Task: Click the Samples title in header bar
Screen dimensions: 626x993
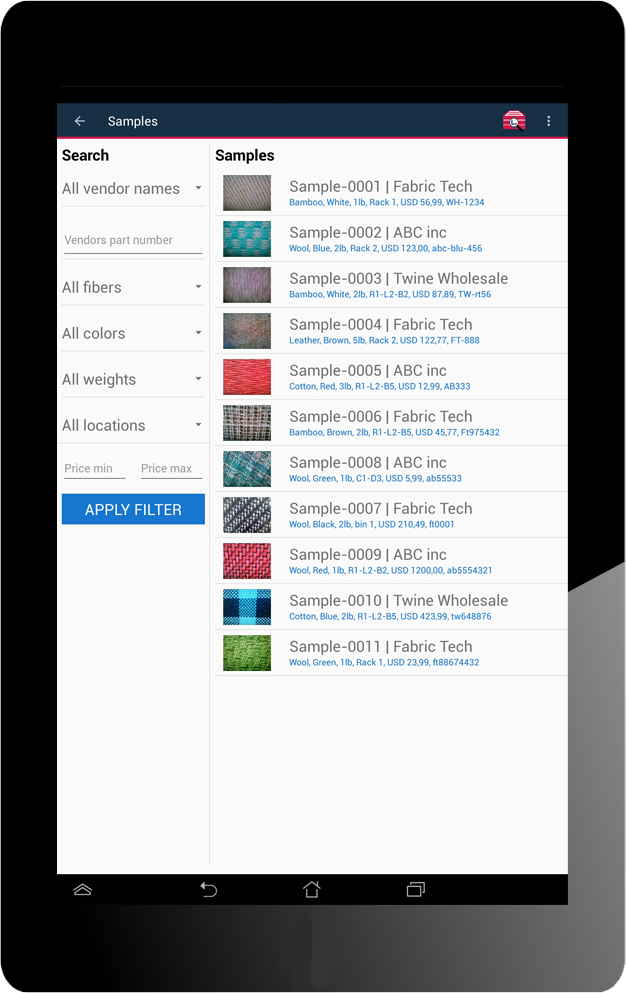Action: [132, 121]
